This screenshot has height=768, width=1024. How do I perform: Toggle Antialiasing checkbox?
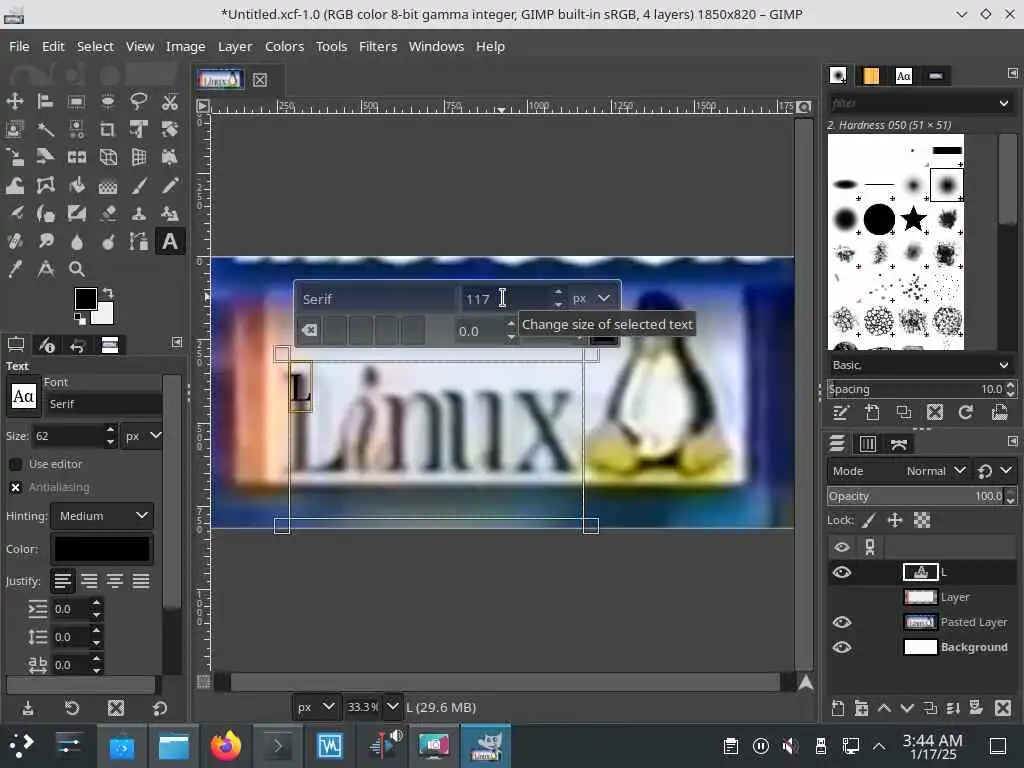click(16, 487)
